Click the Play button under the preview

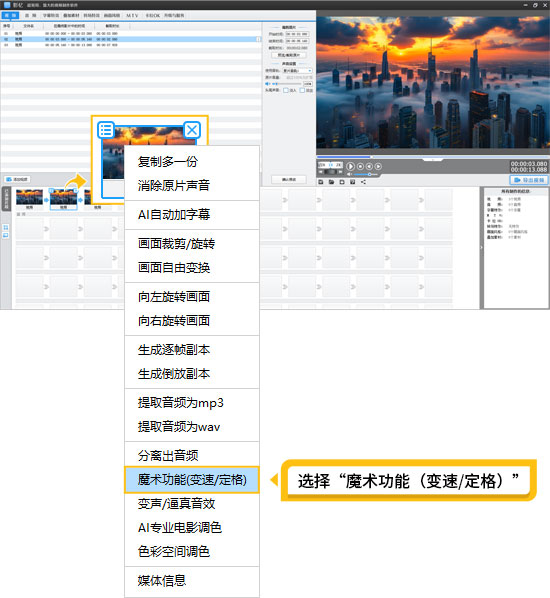pyautogui.click(x=350, y=166)
